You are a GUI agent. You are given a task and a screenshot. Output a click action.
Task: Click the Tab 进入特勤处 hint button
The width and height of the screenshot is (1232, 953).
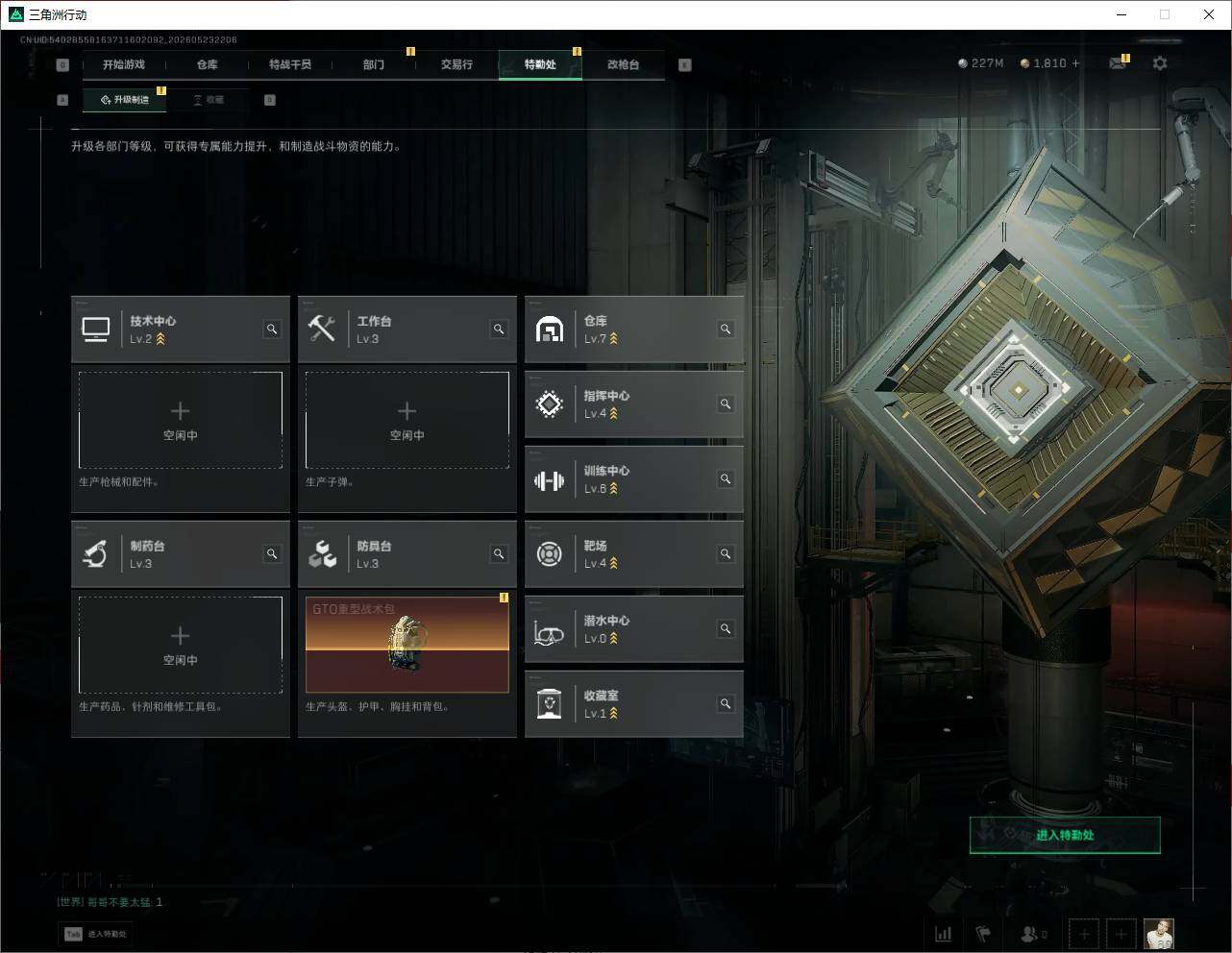click(x=96, y=934)
